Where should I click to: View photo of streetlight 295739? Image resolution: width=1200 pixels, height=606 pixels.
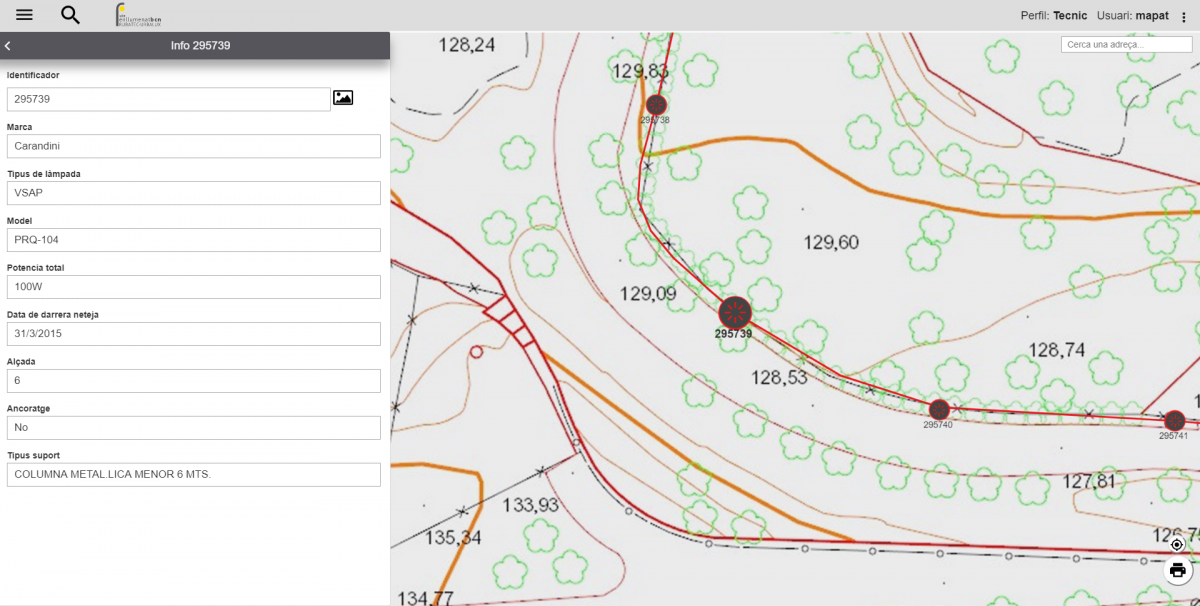click(x=343, y=98)
